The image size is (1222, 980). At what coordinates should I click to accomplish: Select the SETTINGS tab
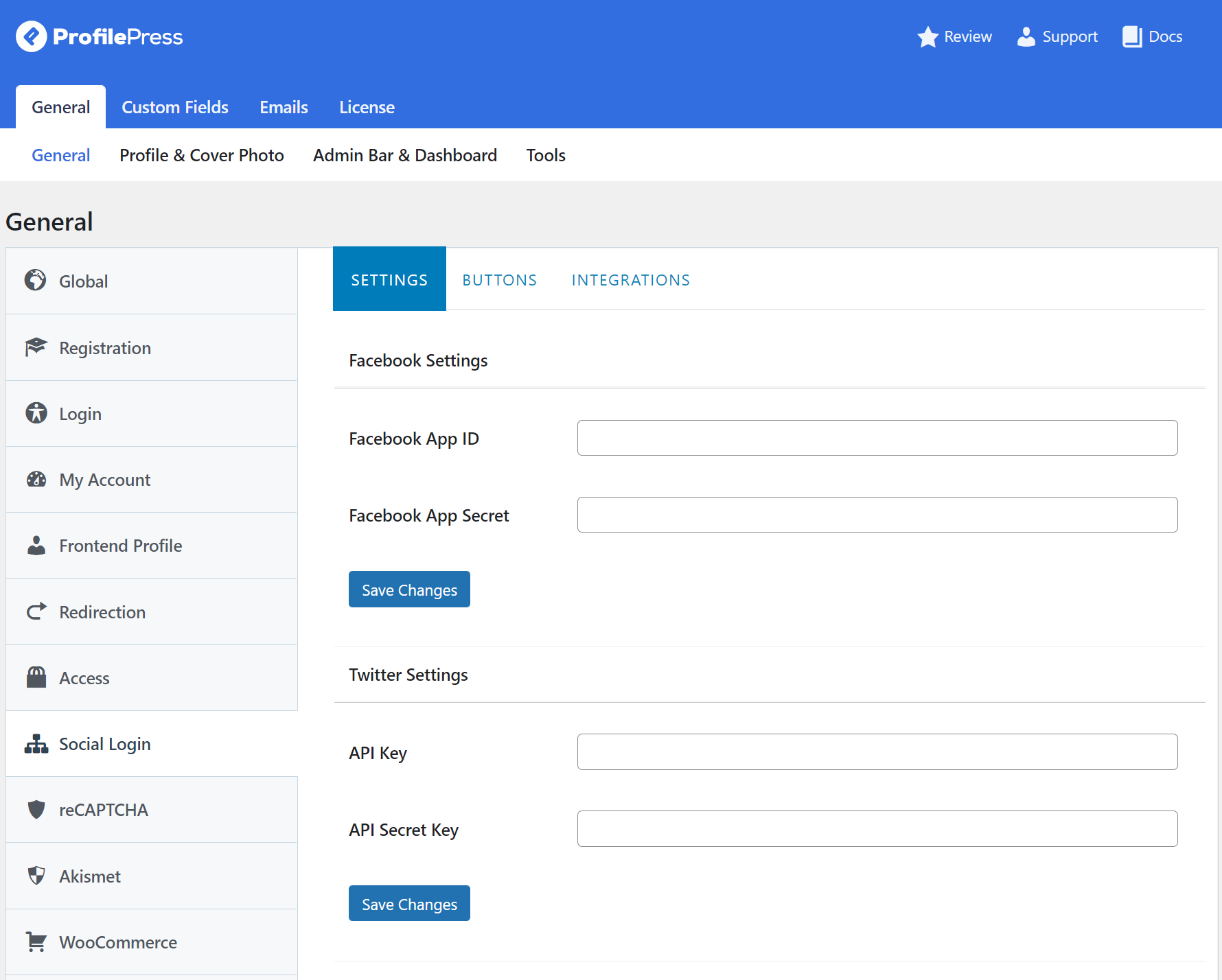click(x=389, y=279)
